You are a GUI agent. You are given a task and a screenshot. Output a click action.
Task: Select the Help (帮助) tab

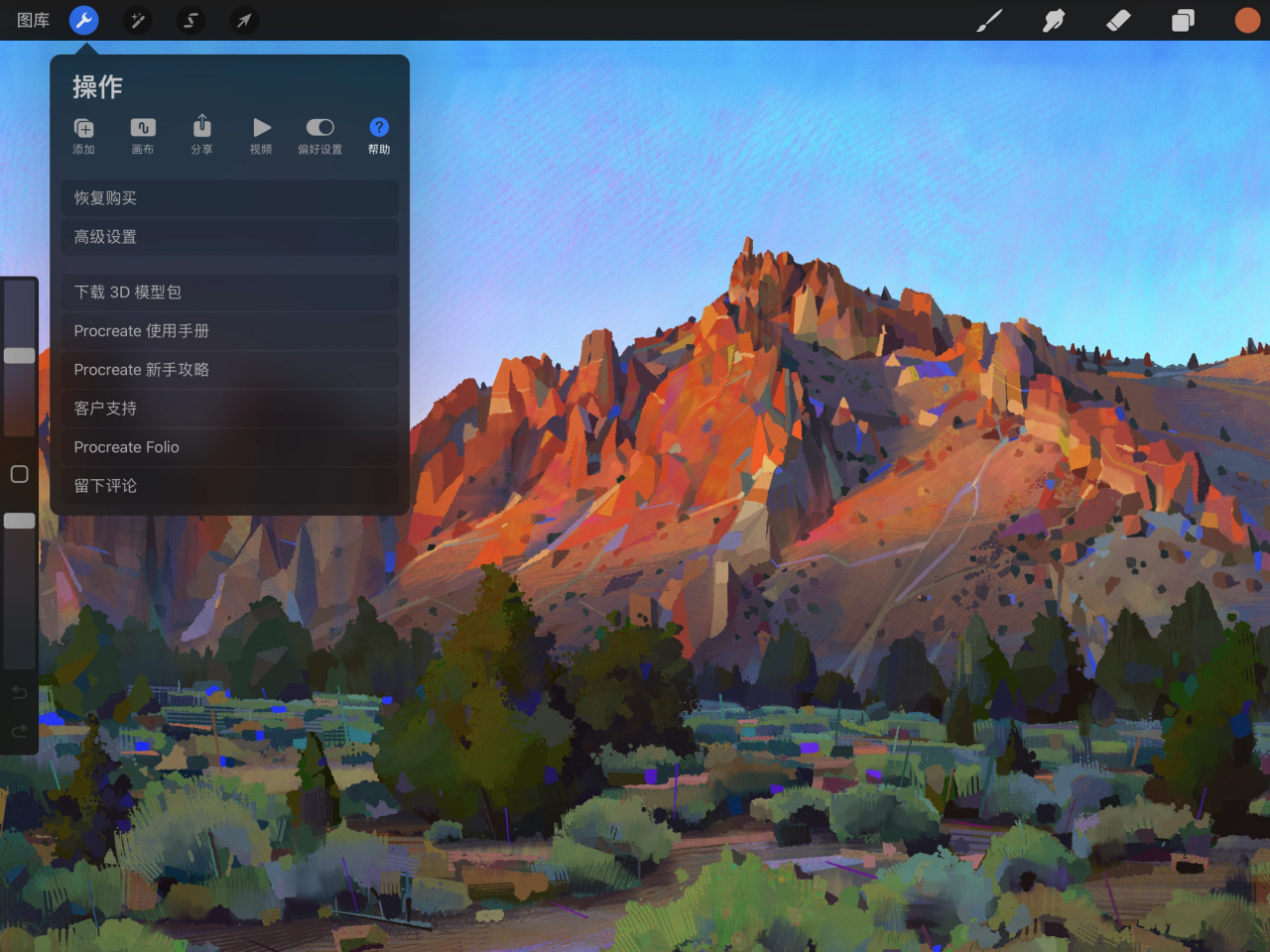pyautogui.click(x=379, y=136)
